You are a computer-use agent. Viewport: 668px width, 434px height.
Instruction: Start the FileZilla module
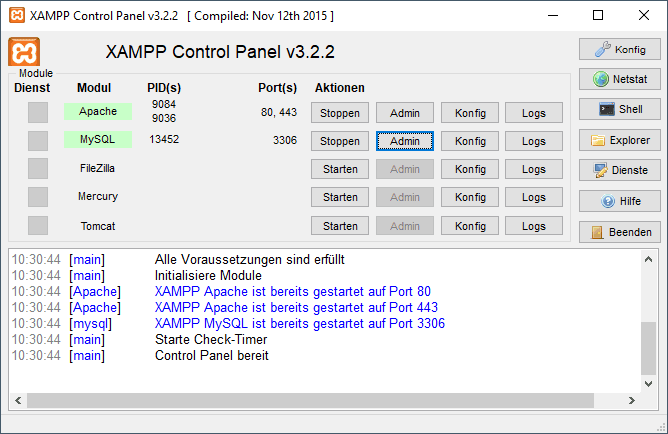click(x=340, y=169)
